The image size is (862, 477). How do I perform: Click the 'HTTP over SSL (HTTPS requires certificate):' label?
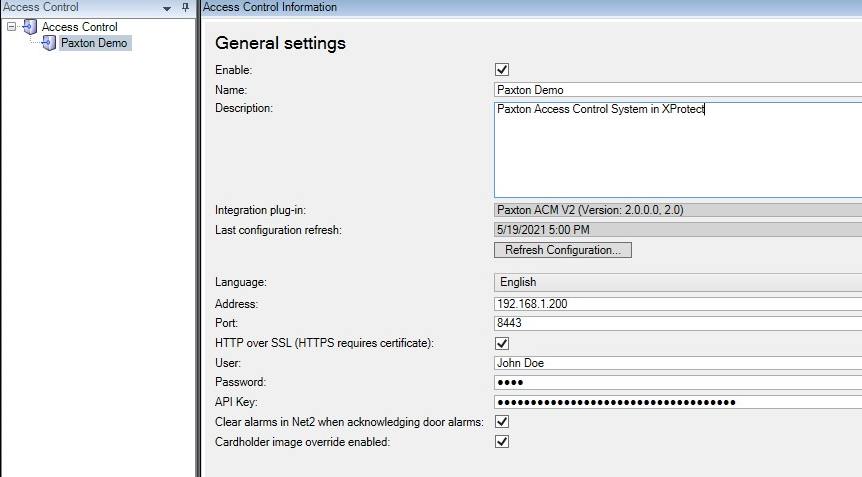tap(324, 343)
